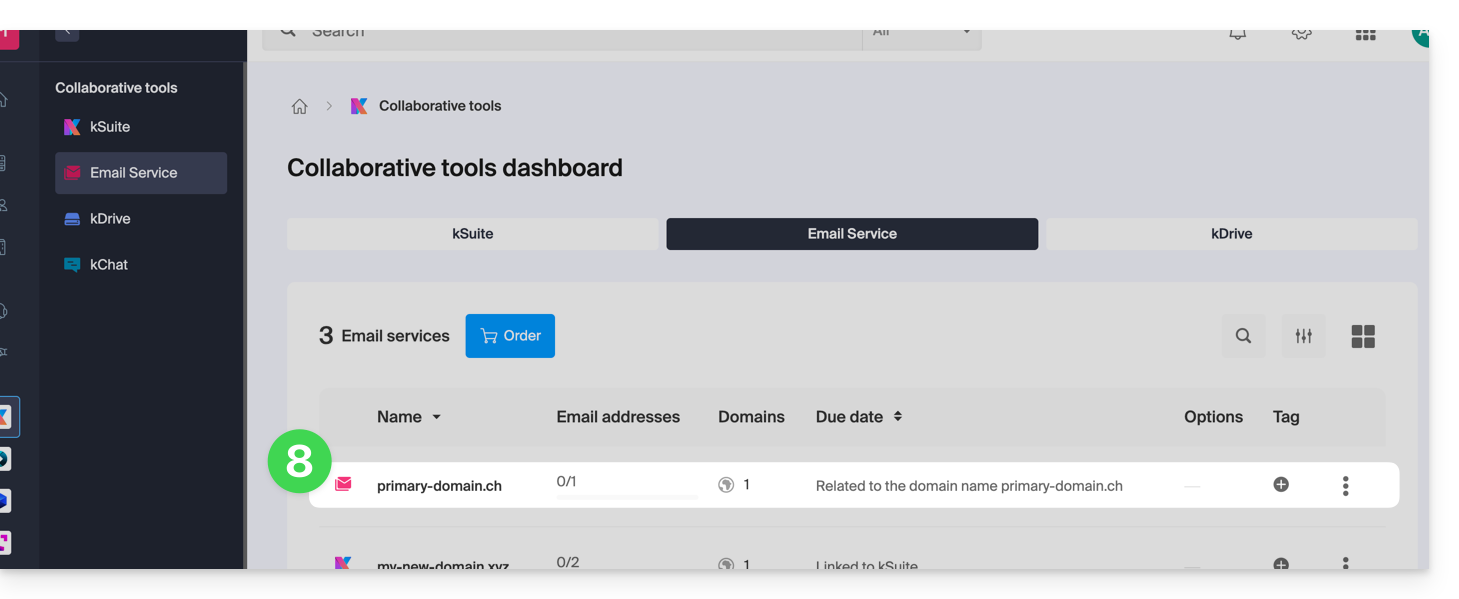The height and width of the screenshot is (599, 1459).
Task: Click the globe domains icon for primary-domain.ch
Action: [x=726, y=485]
